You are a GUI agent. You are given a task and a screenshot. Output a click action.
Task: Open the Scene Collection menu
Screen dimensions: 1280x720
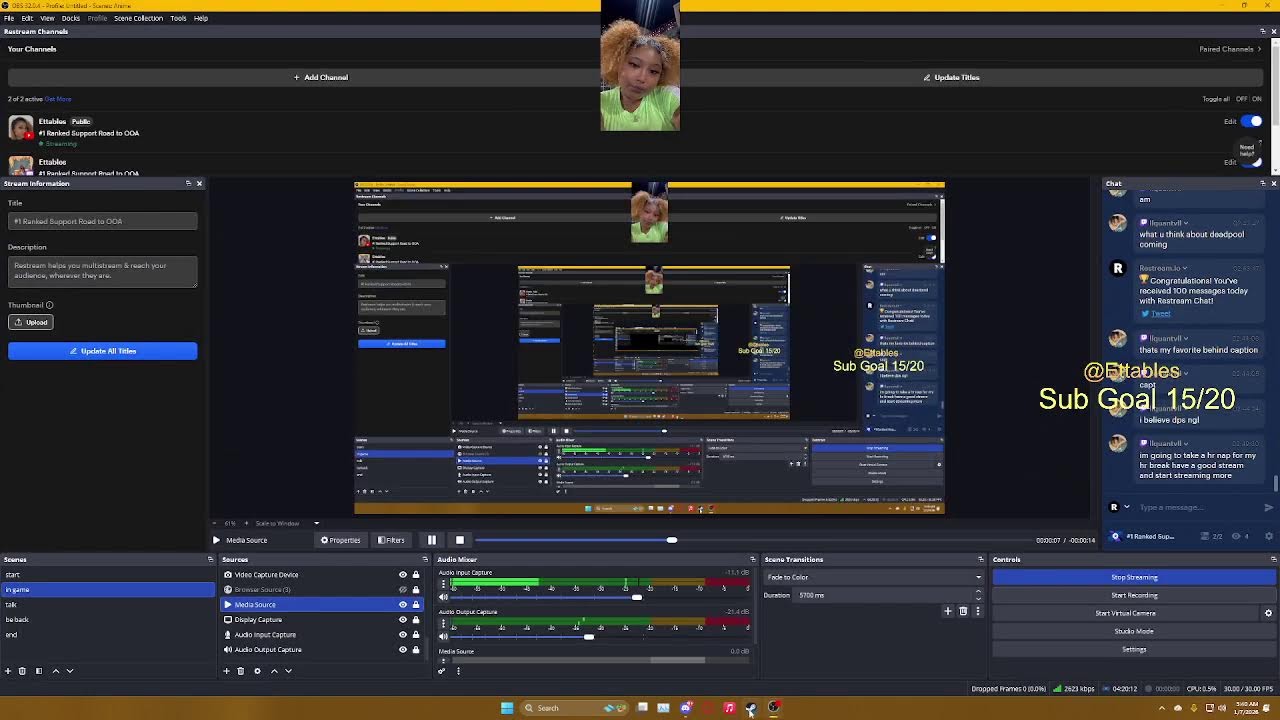click(138, 18)
